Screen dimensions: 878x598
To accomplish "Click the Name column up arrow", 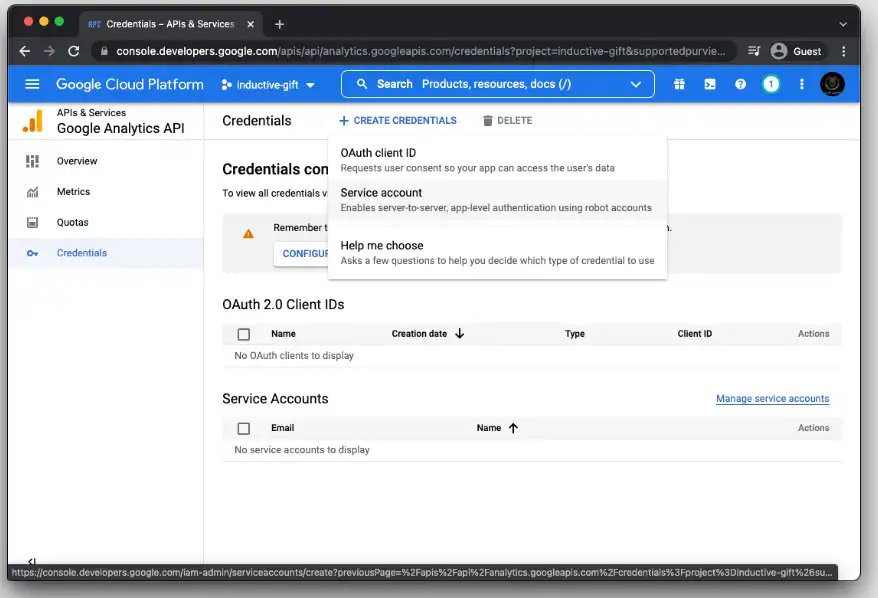I will click(x=513, y=428).
